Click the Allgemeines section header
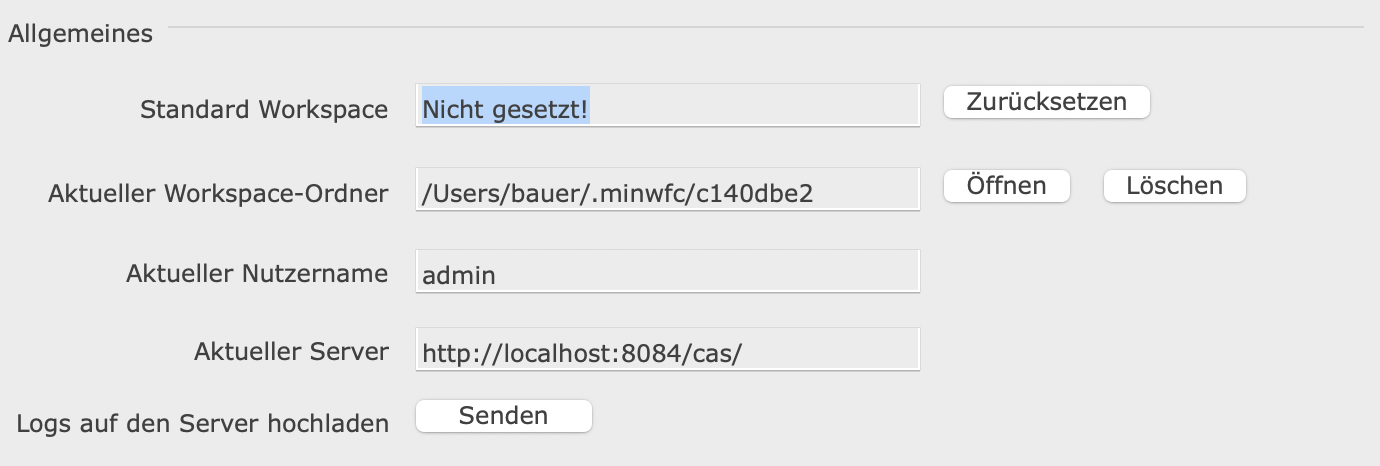The image size is (1380, 466). coord(80,34)
